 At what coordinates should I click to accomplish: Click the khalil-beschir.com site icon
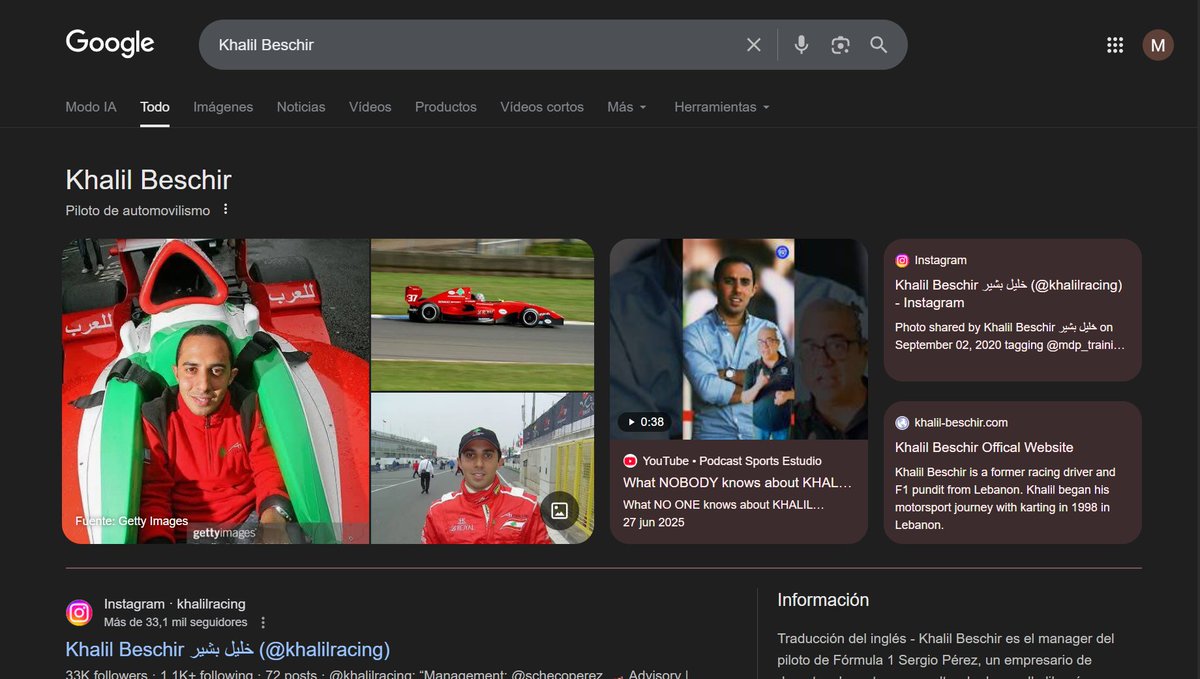pyautogui.click(x=902, y=423)
